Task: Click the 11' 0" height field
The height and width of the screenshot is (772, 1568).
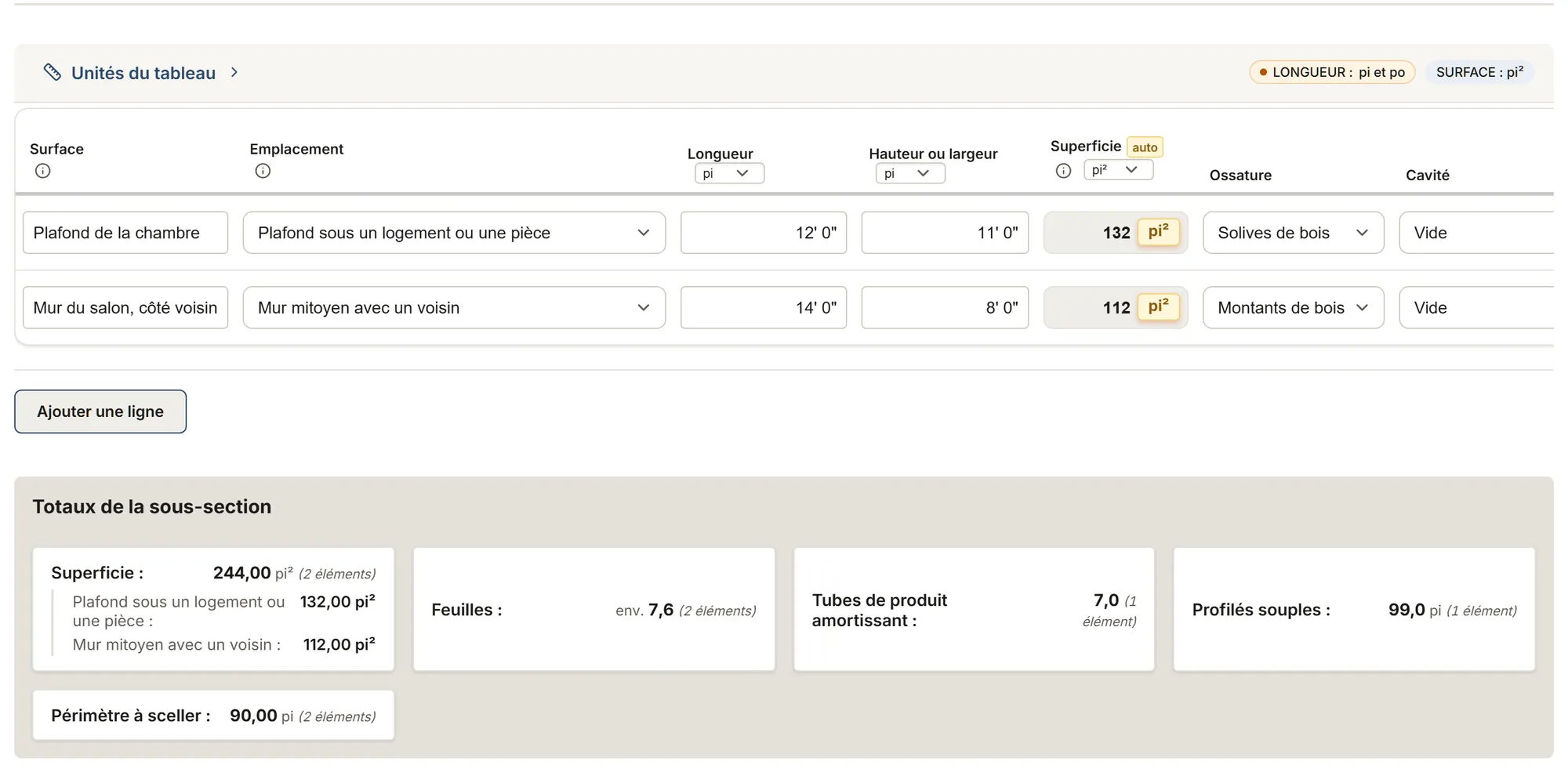Action: [945, 233]
